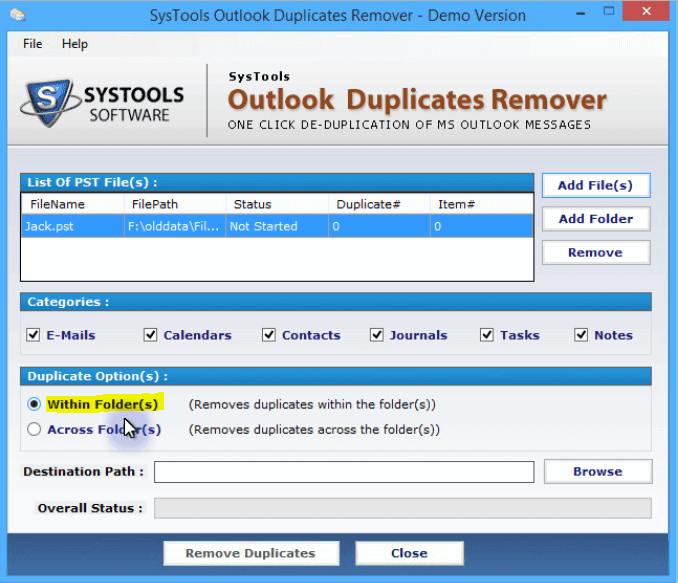Click the Remove Duplicates button

pos(251,553)
